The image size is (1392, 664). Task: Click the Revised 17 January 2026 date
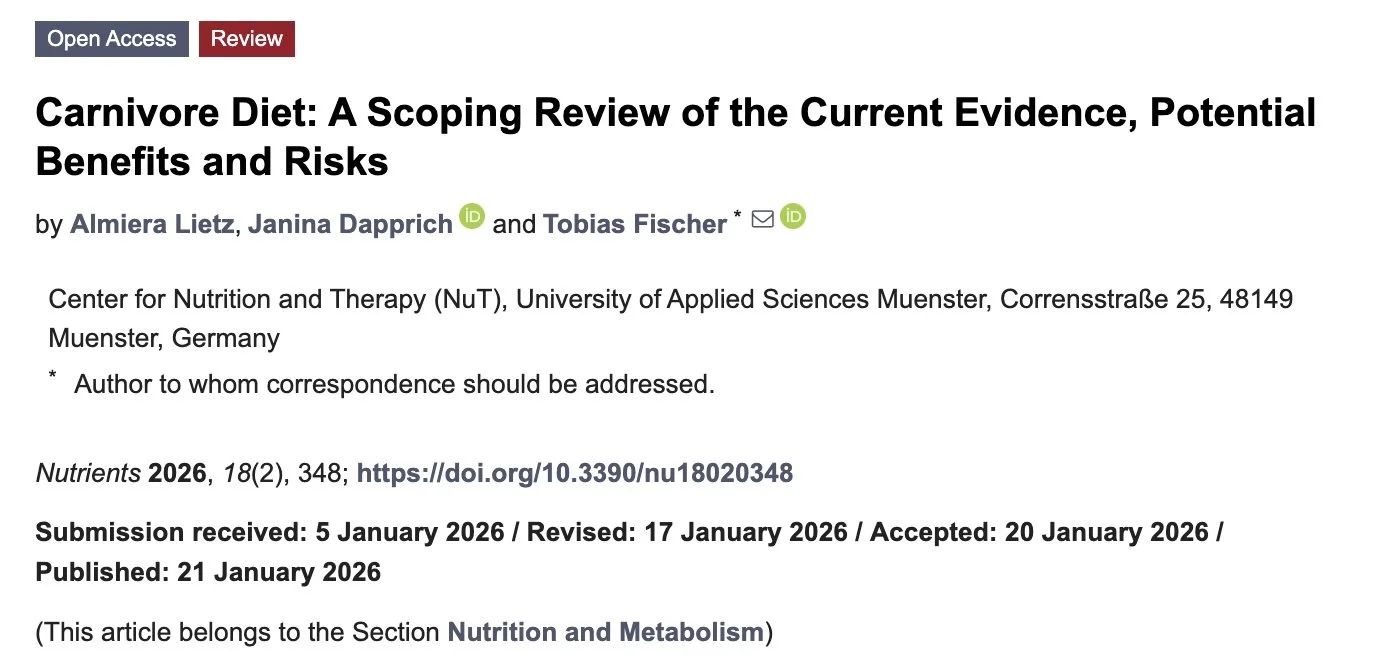coord(687,532)
